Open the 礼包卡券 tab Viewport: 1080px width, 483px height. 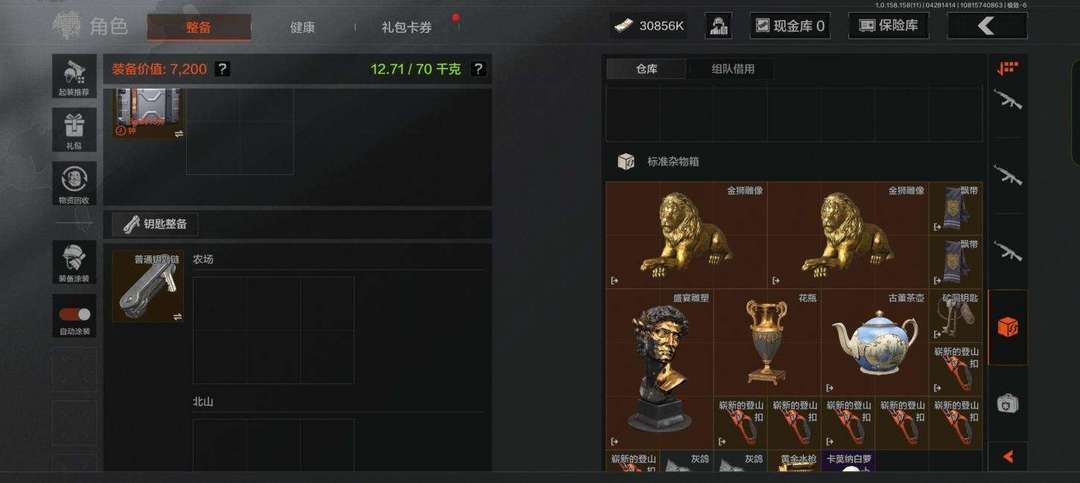(406, 28)
